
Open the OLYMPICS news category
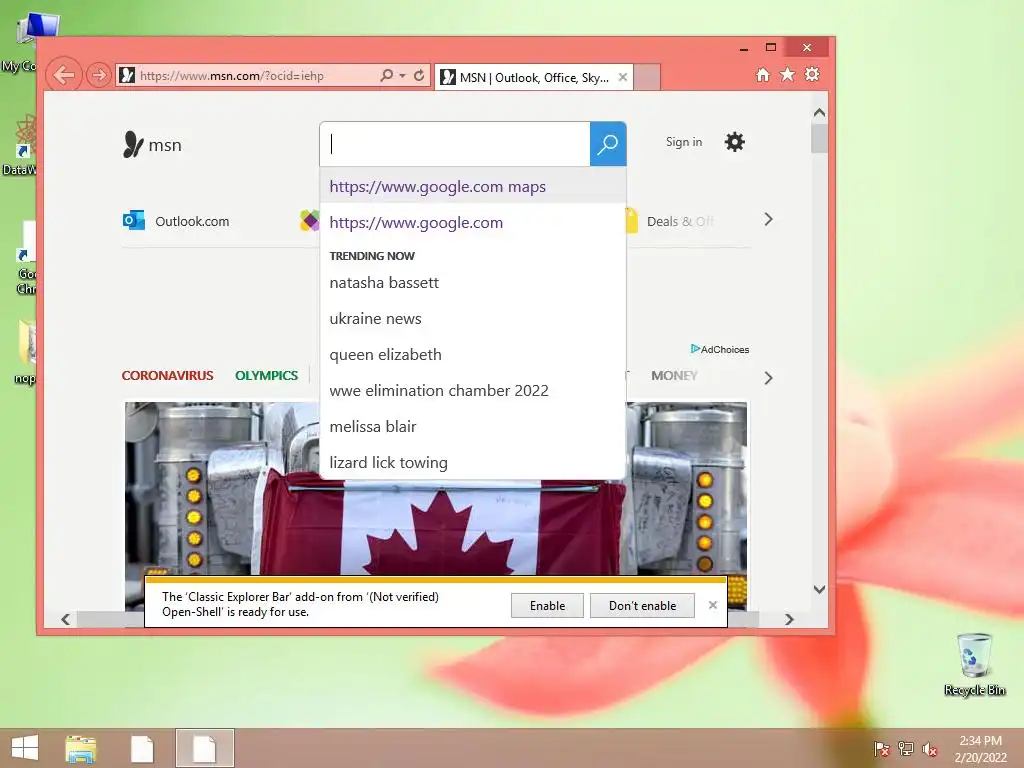pos(266,376)
